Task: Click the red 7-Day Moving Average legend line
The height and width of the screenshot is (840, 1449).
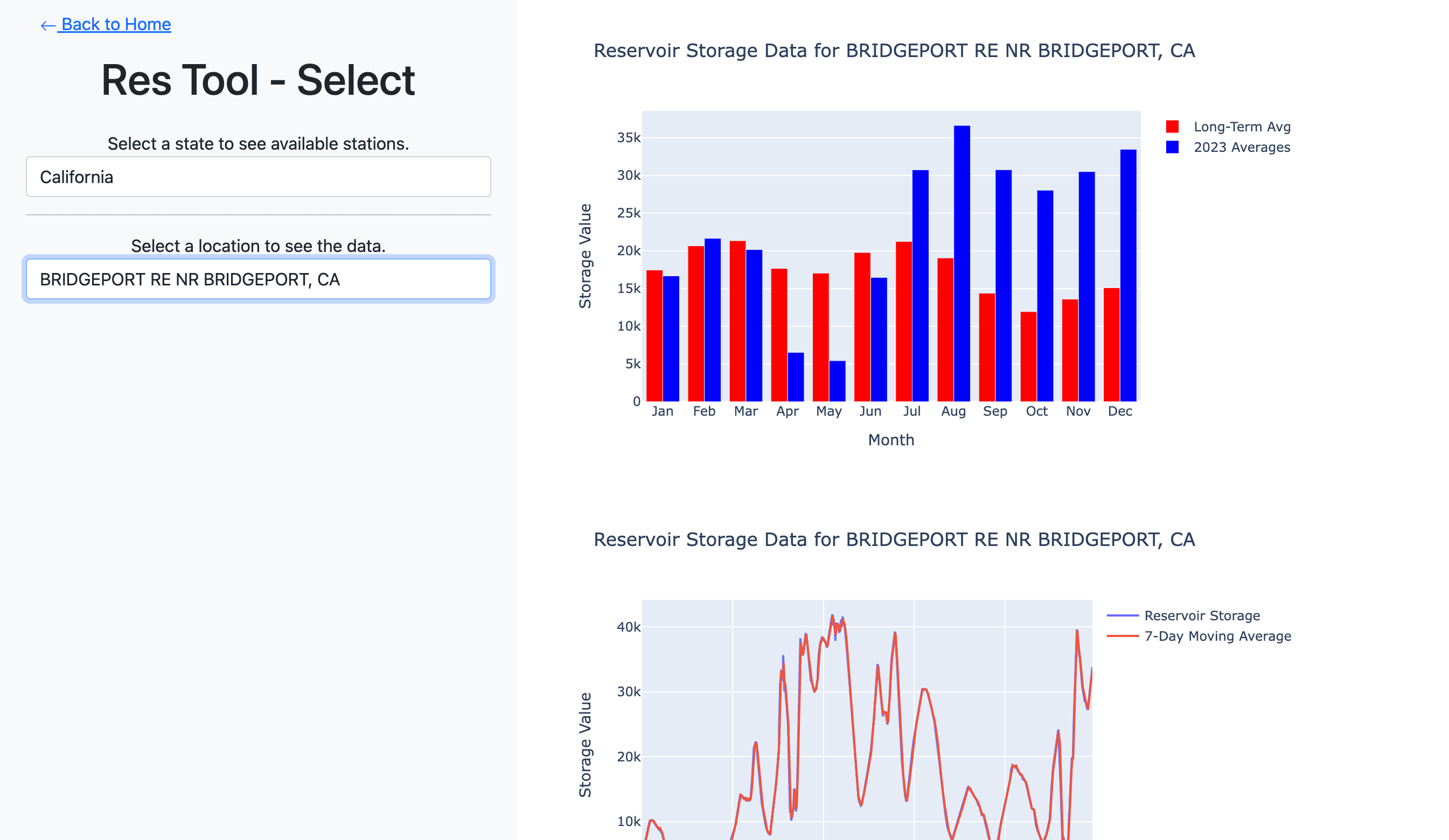Action: 1123,636
